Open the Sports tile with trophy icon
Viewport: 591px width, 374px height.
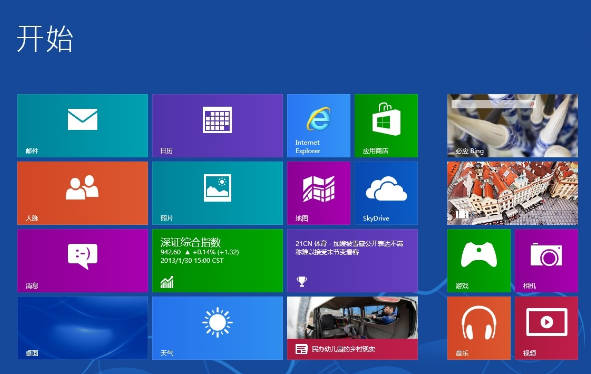(x=352, y=261)
